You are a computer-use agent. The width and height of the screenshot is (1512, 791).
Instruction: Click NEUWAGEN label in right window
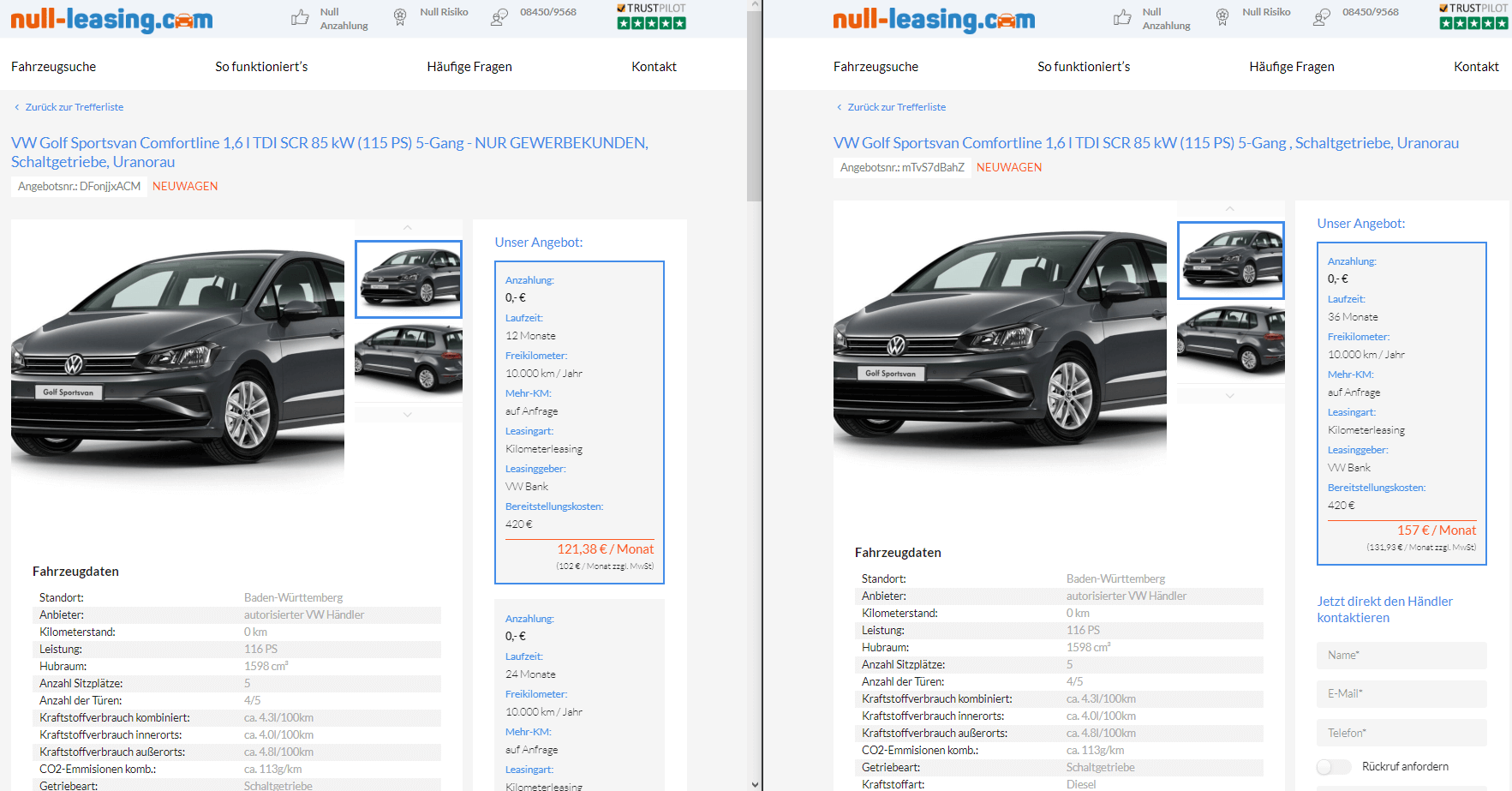(x=1009, y=167)
